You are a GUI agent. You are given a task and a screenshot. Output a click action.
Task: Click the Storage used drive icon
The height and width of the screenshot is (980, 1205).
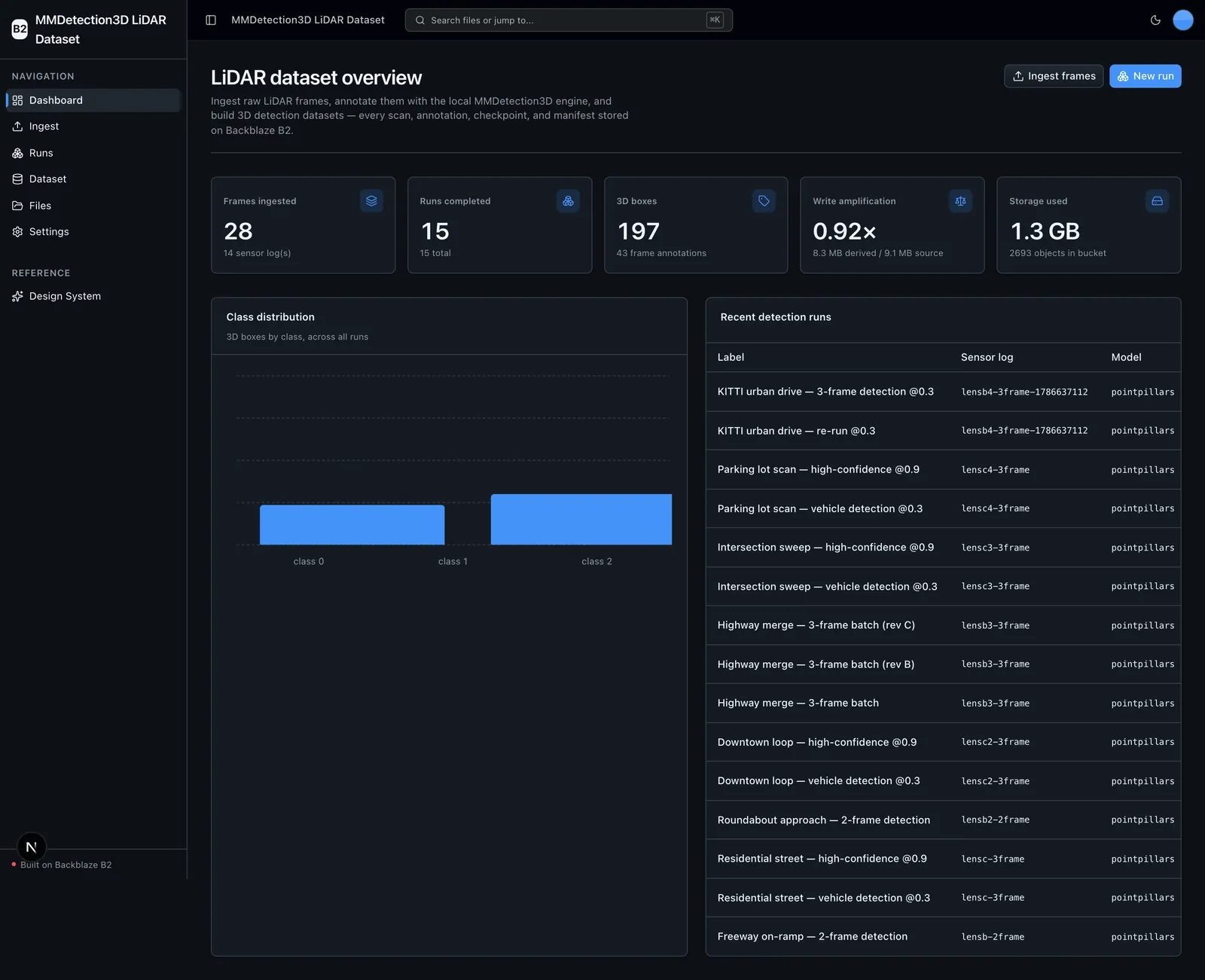1157,201
